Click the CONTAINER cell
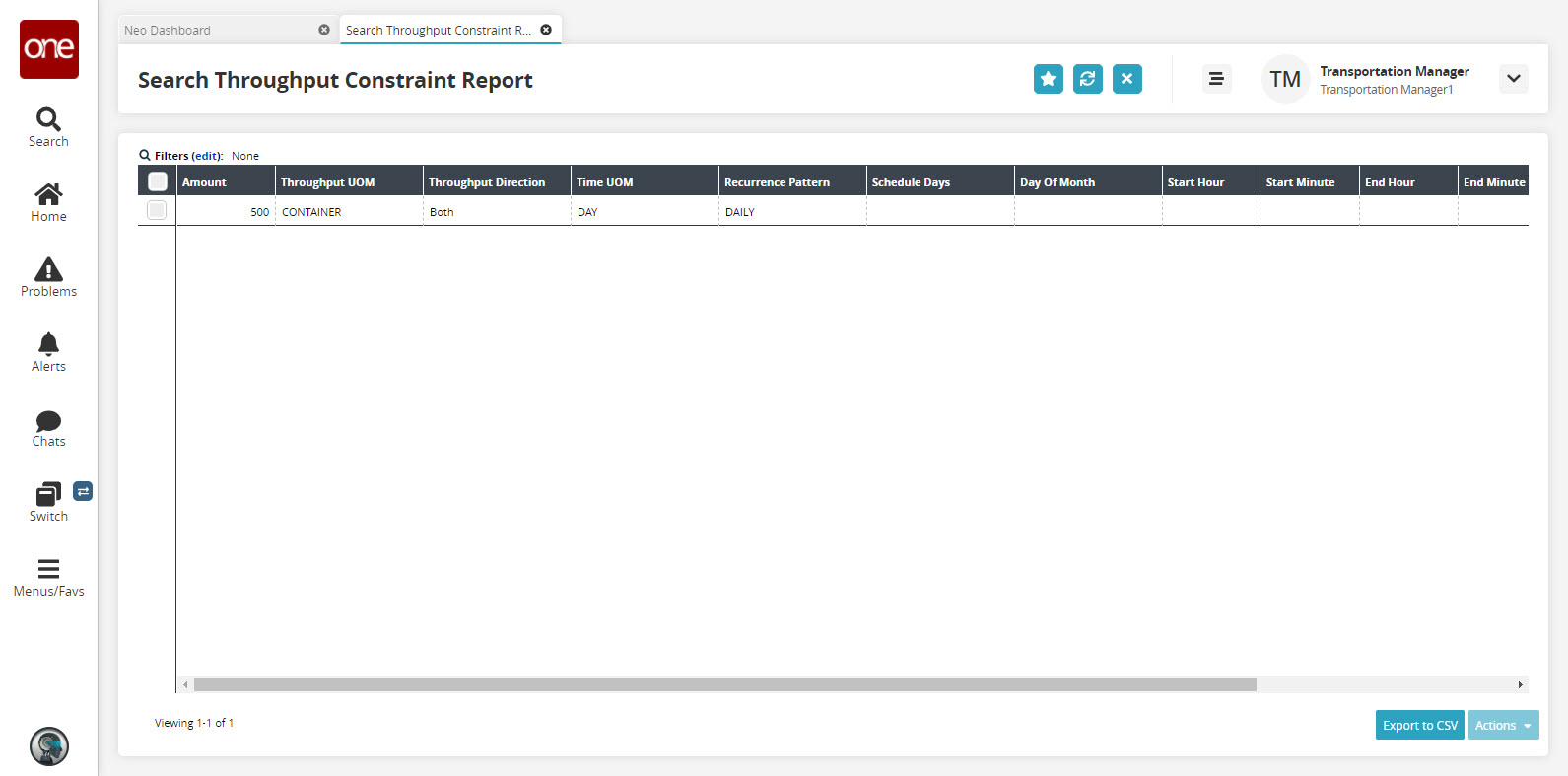Viewport: 1568px width, 776px height. (x=349, y=211)
